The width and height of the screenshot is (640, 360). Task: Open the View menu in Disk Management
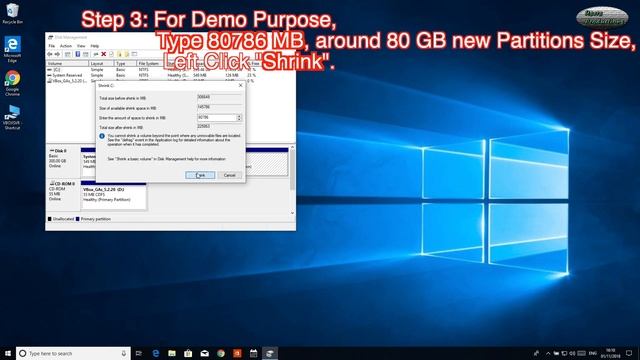tap(81, 46)
